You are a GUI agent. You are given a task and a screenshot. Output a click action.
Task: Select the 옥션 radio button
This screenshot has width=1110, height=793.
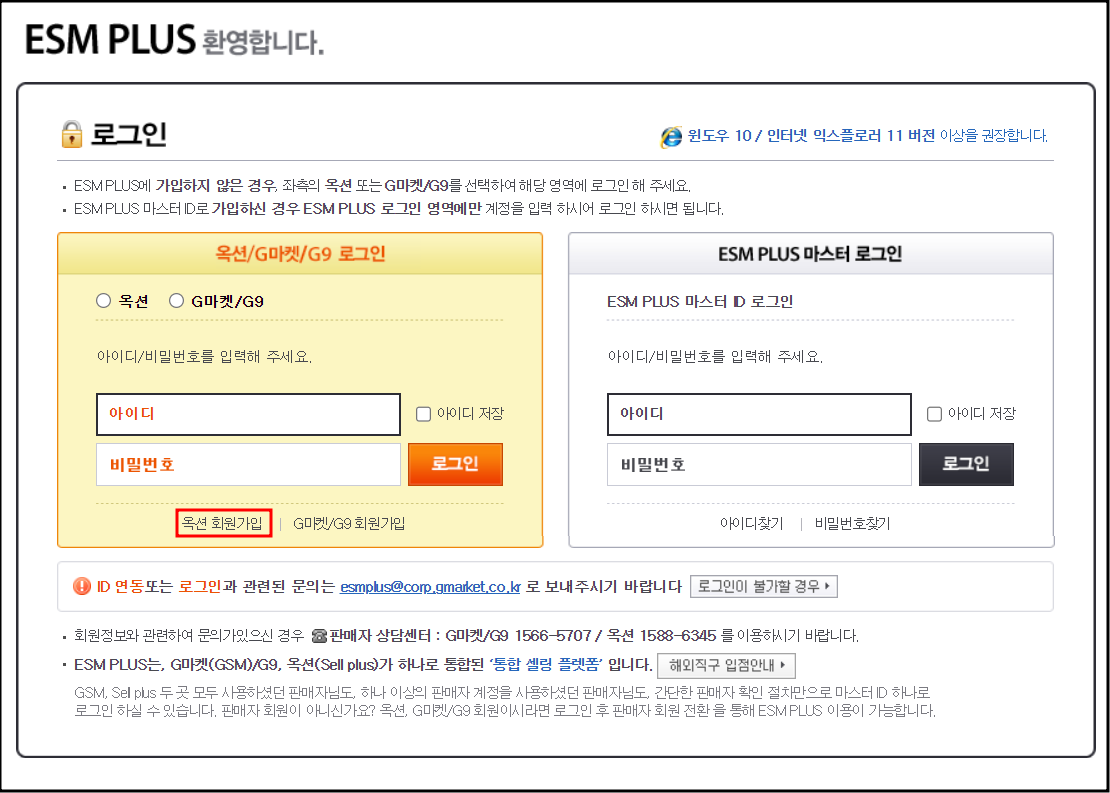point(103,302)
